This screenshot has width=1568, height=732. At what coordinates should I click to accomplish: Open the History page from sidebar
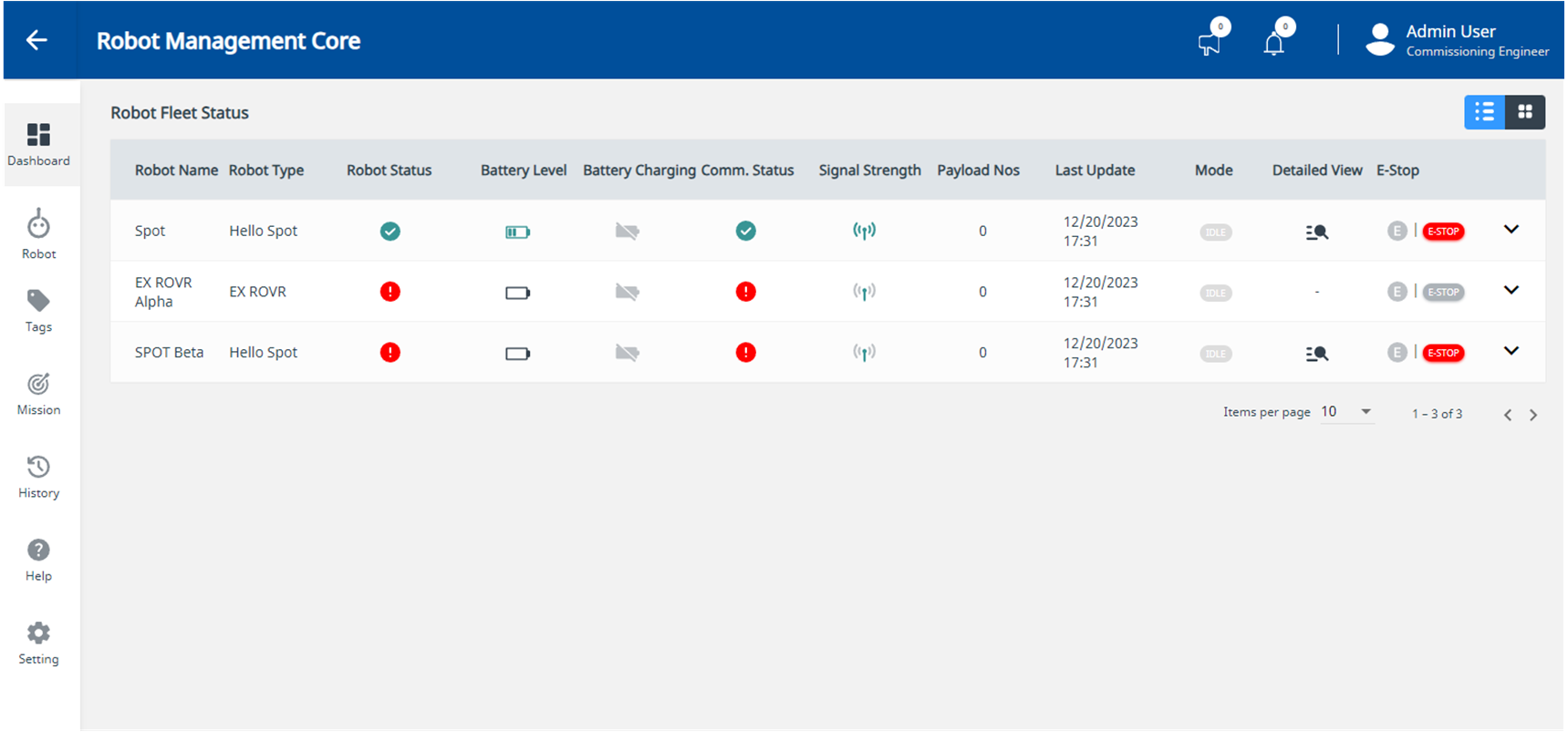click(38, 477)
